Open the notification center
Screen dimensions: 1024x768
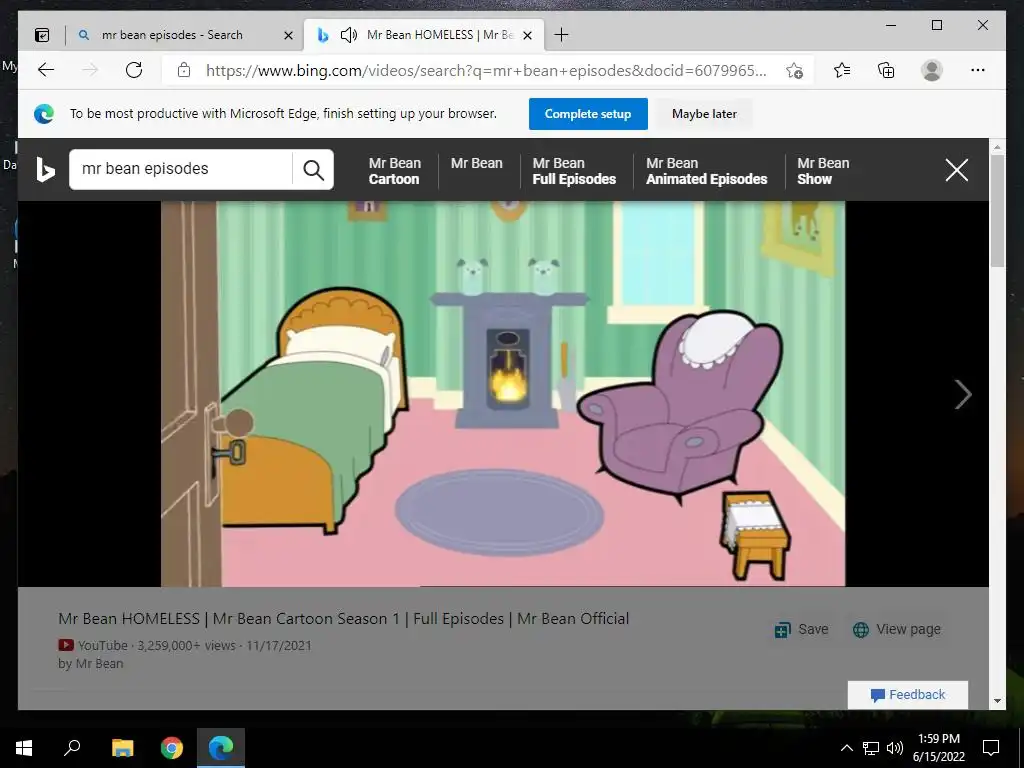coord(991,748)
